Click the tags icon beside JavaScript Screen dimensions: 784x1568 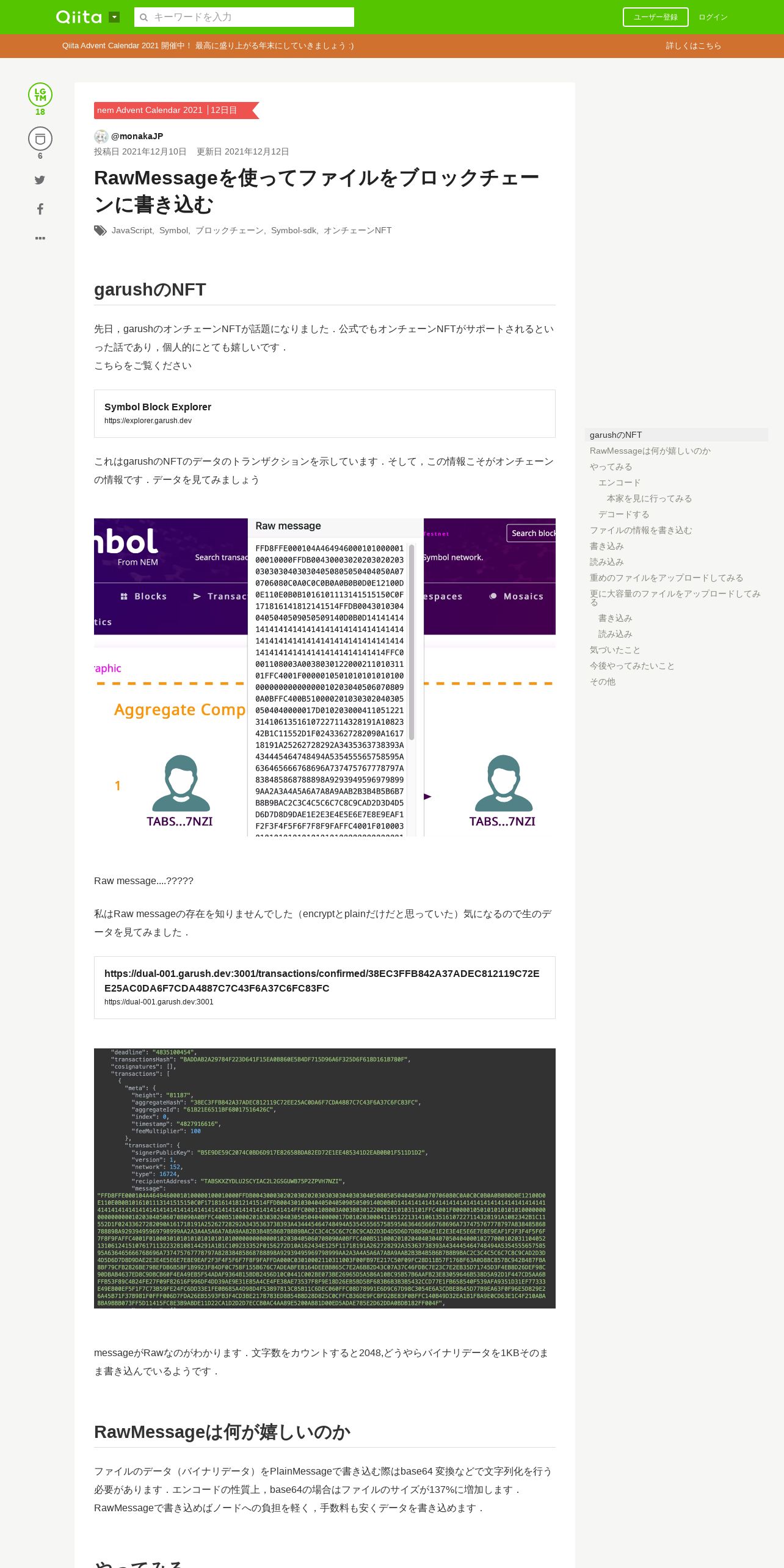tap(100, 230)
